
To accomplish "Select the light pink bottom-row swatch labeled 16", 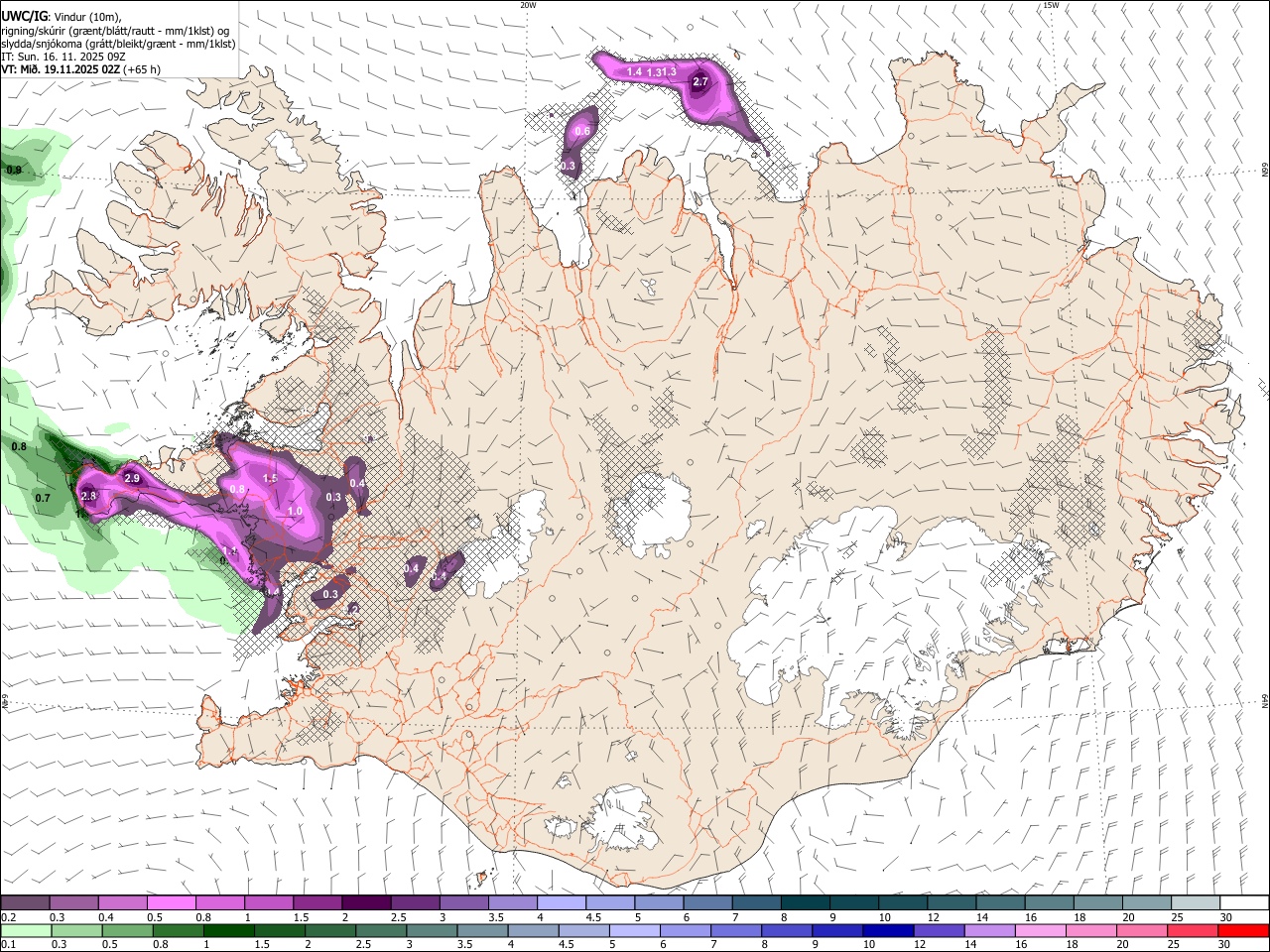I will (x=1042, y=930).
